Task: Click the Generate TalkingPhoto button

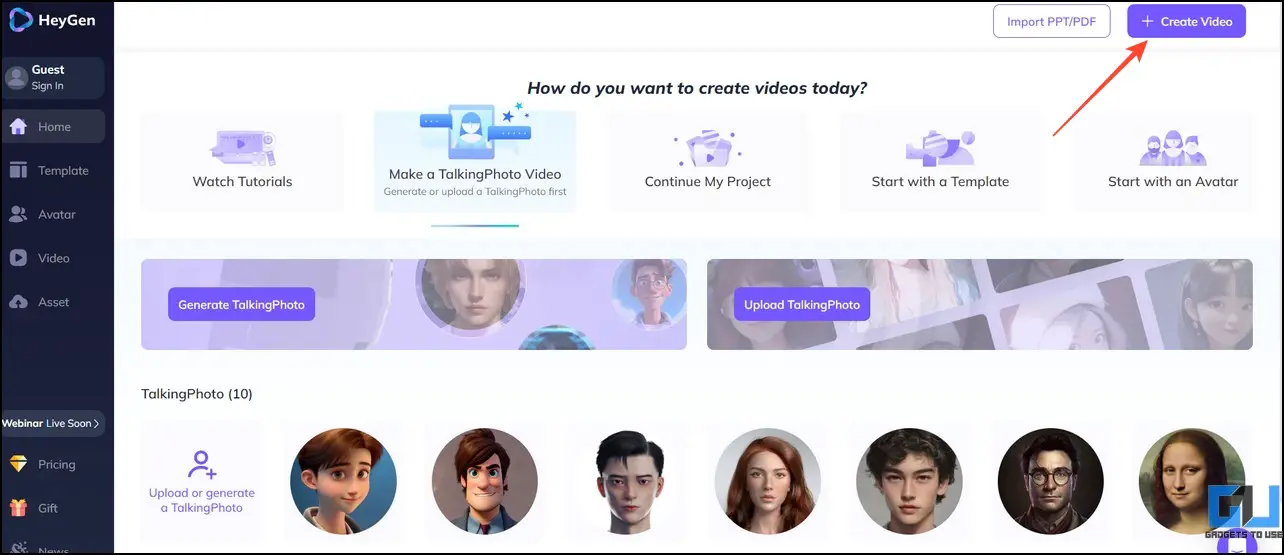Action: coord(241,304)
